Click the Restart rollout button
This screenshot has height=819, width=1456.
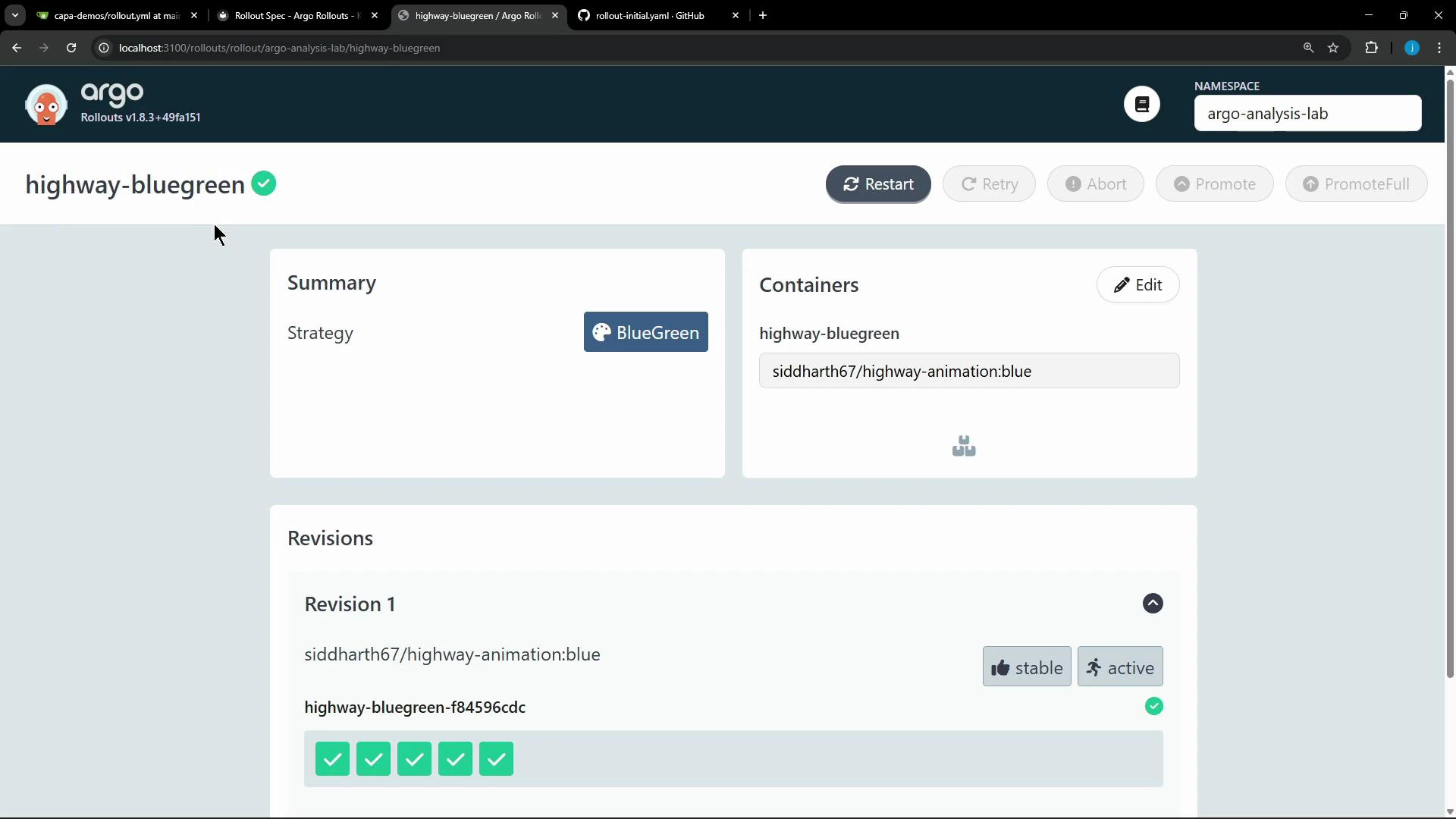pyautogui.click(x=877, y=184)
